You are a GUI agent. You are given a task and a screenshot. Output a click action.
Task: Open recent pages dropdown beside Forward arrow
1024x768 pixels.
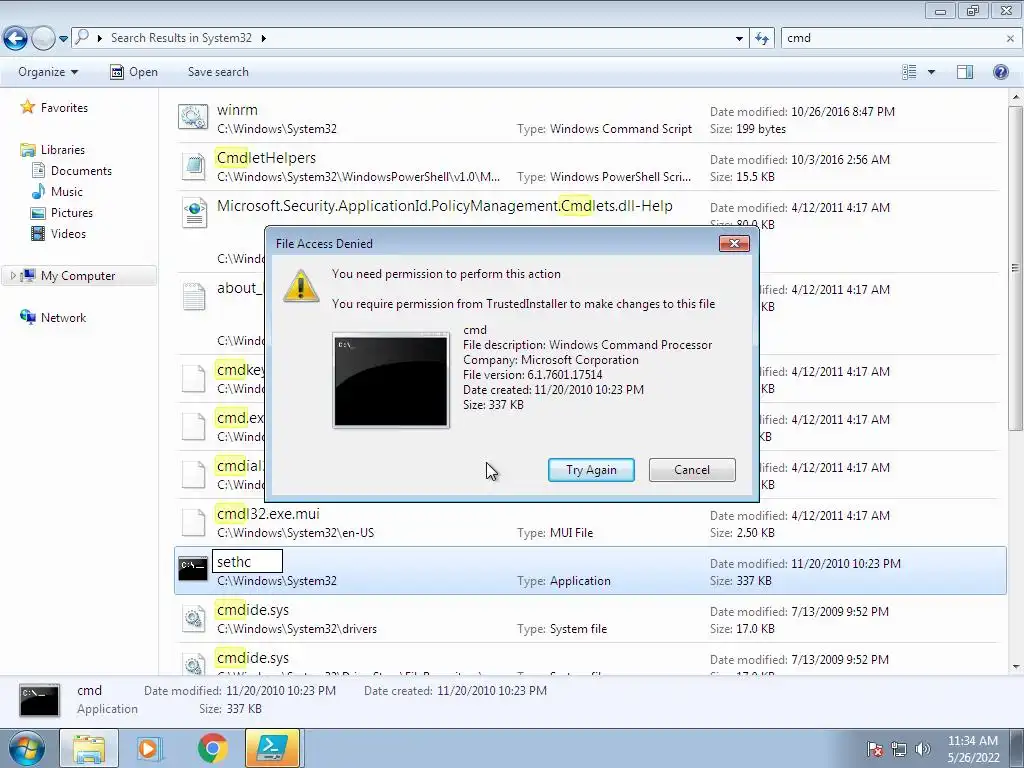point(63,39)
